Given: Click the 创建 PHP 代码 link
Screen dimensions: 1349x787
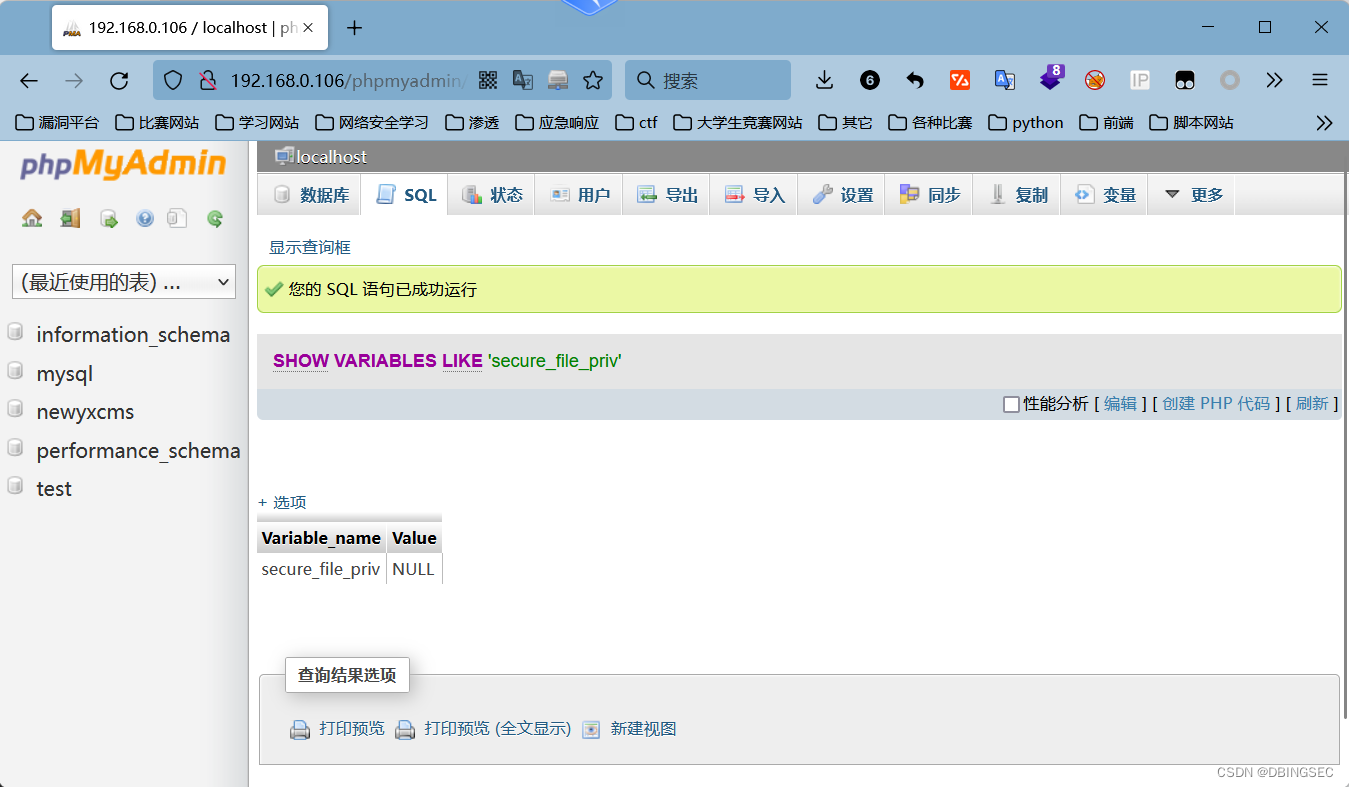Looking at the screenshot, I should click(x=1216, y=404).
